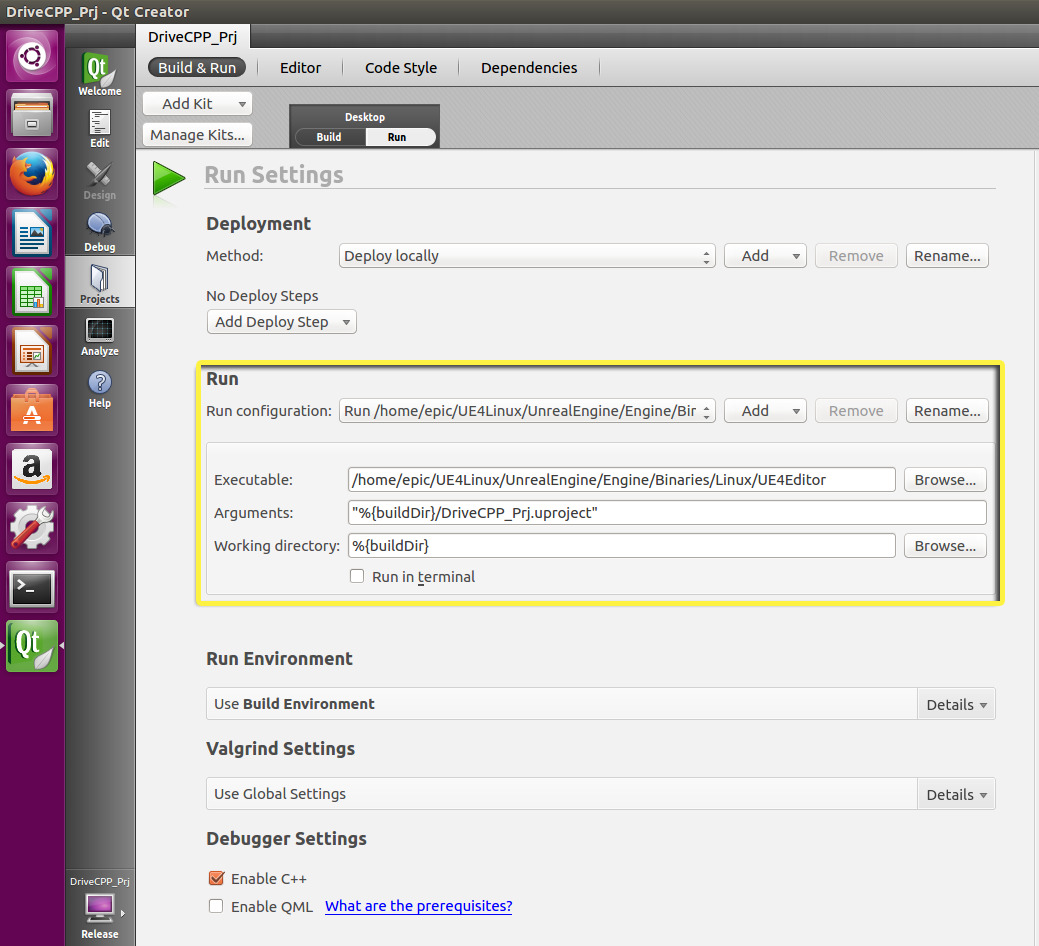This screenshot has width=1039, height=946.
Task: Enable the Run in terminal checkbox
Action: [x=357, y=577]
